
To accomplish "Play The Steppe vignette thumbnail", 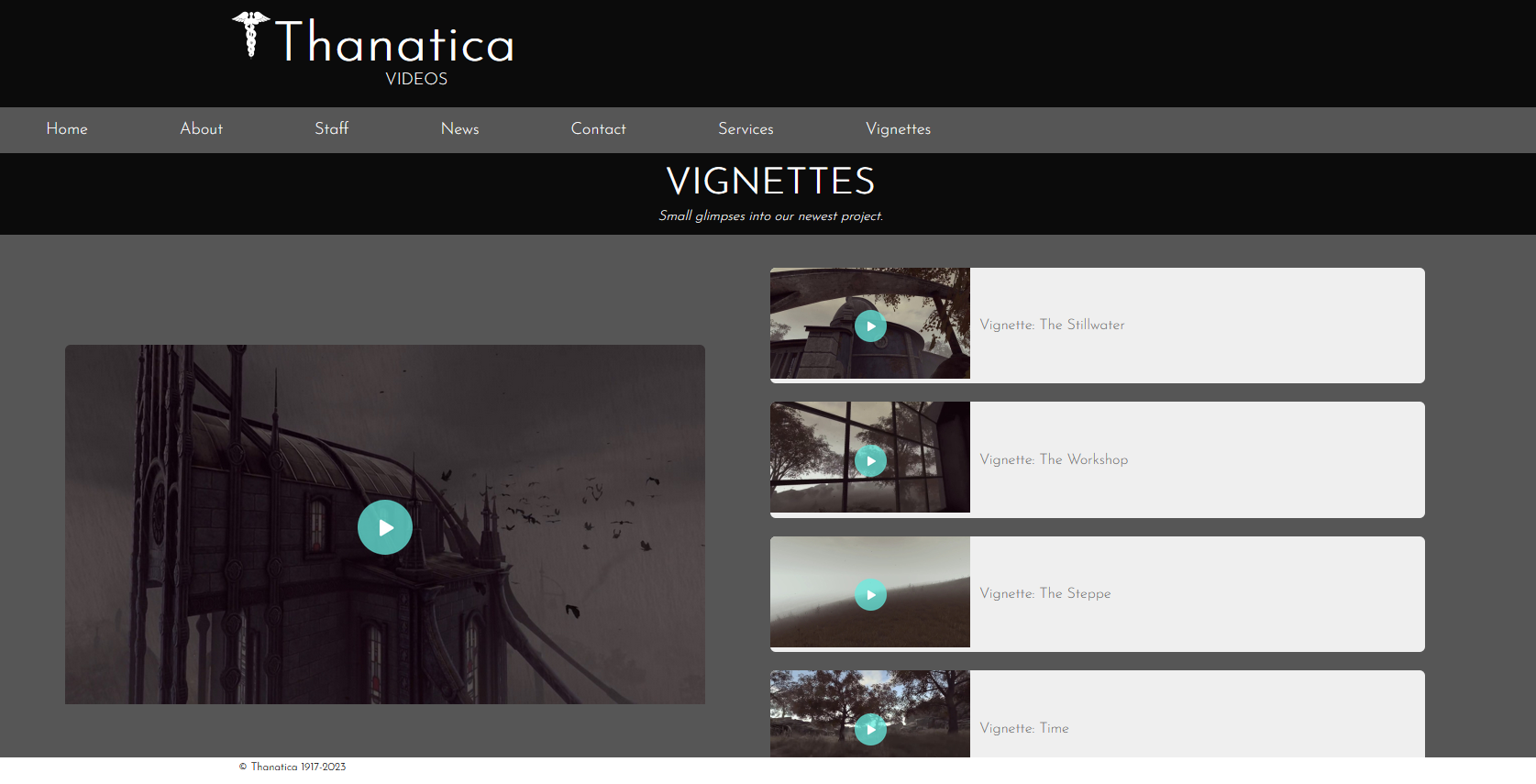I will (x=870, y=594).
